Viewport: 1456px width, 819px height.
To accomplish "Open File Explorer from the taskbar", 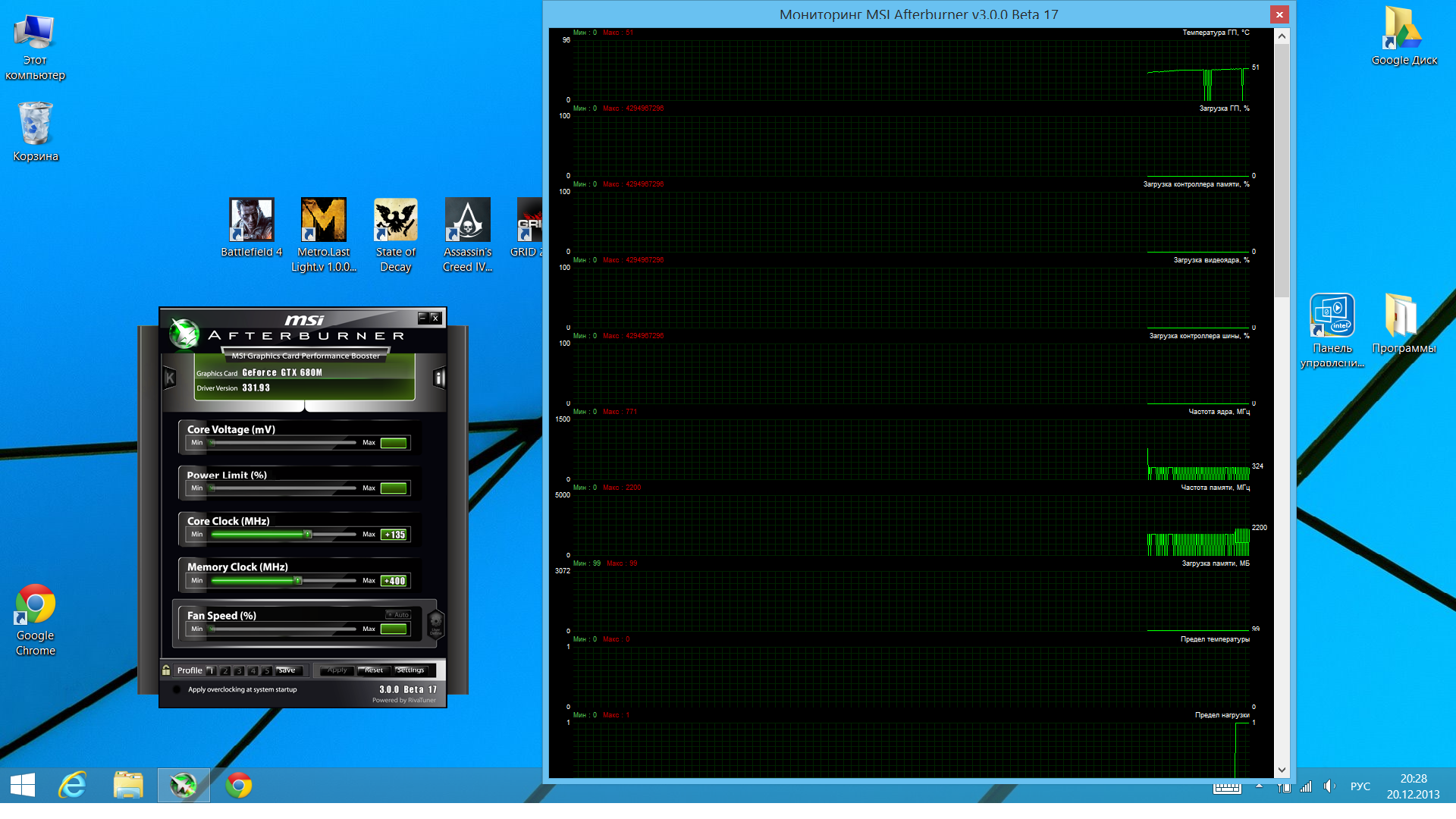I will (x=128, y=785).
